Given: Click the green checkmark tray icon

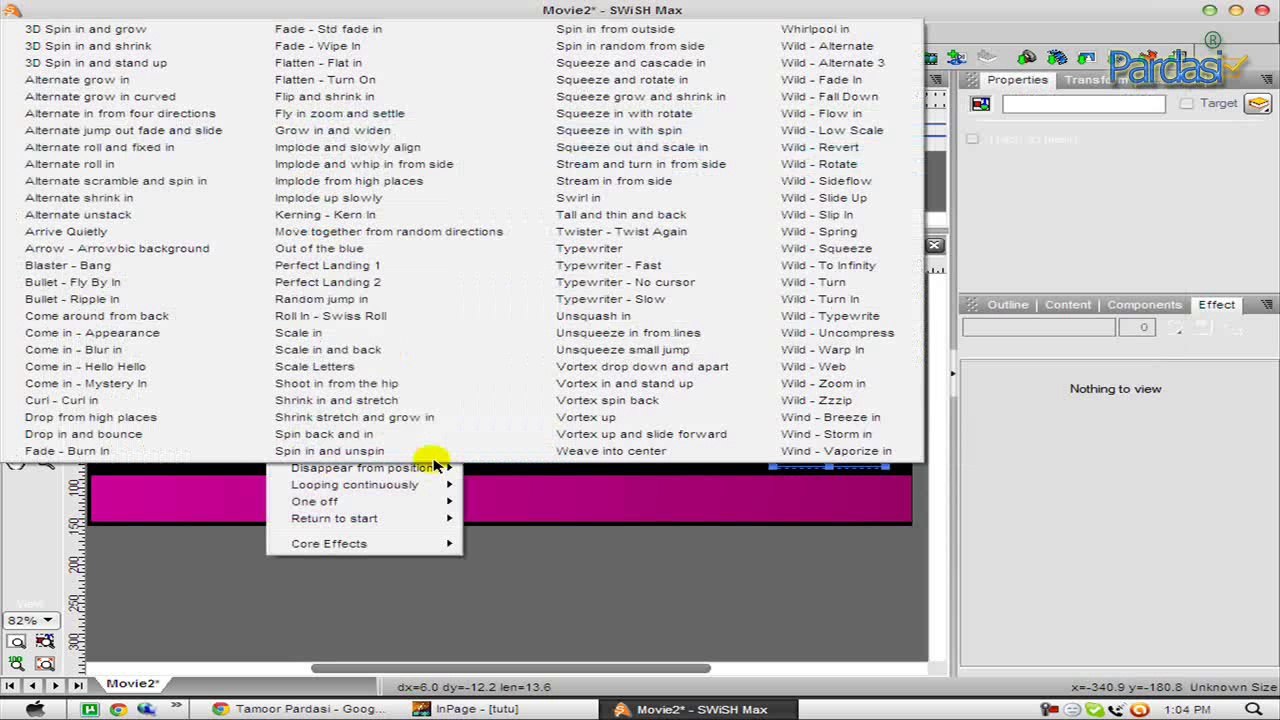Looking at the screenshot, I should tap(1095, 709).
